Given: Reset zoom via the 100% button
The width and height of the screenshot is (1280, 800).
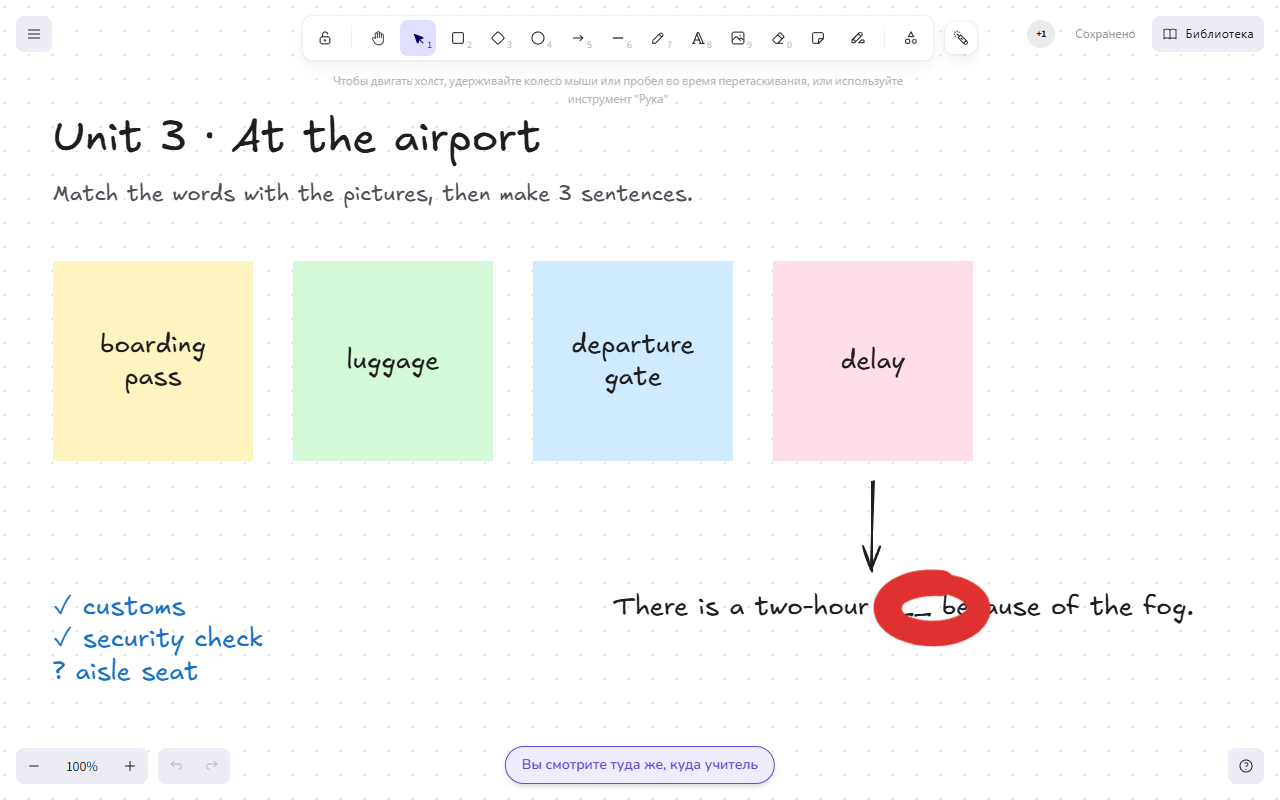Looking at the screenshot, I should pyautogui.click(x=82, y=766).
